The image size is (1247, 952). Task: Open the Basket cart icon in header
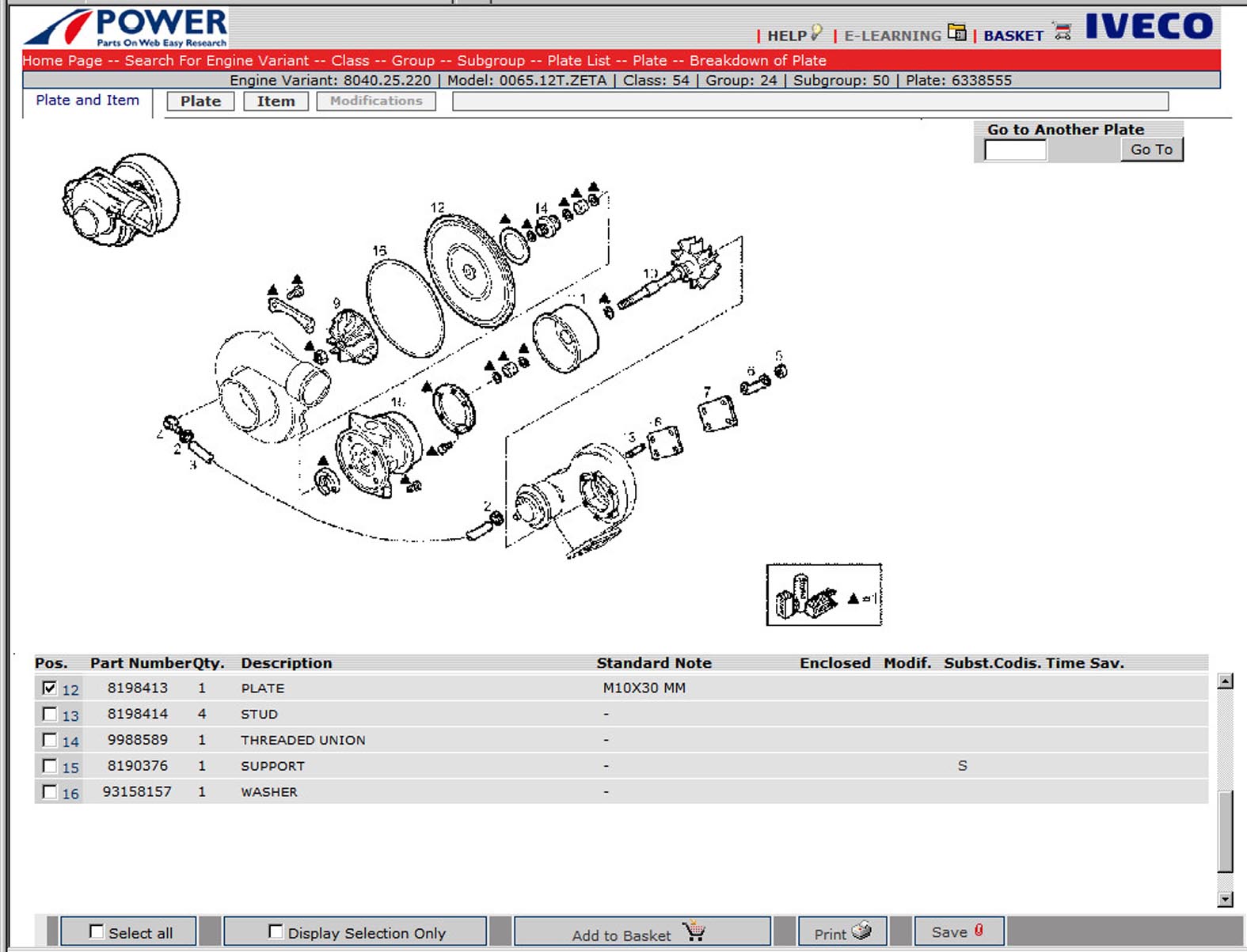click(1063, 32)
